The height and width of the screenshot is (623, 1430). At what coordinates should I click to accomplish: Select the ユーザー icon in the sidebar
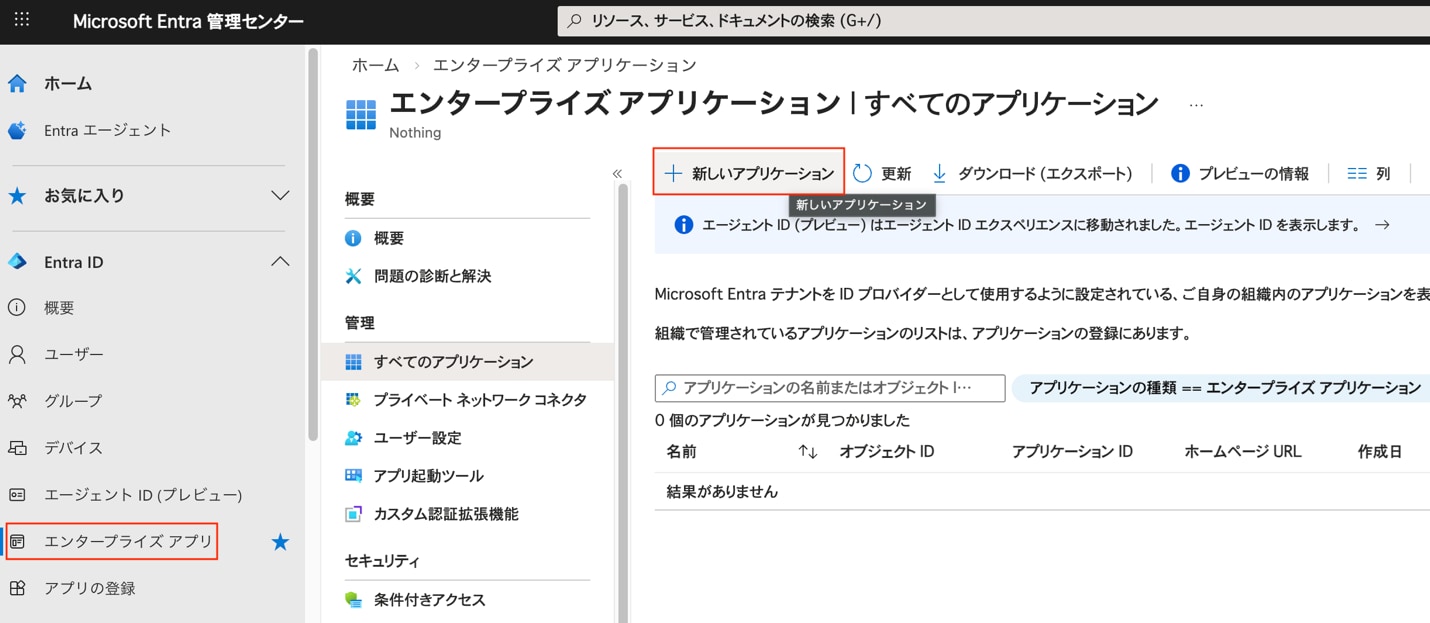[15, 354]
